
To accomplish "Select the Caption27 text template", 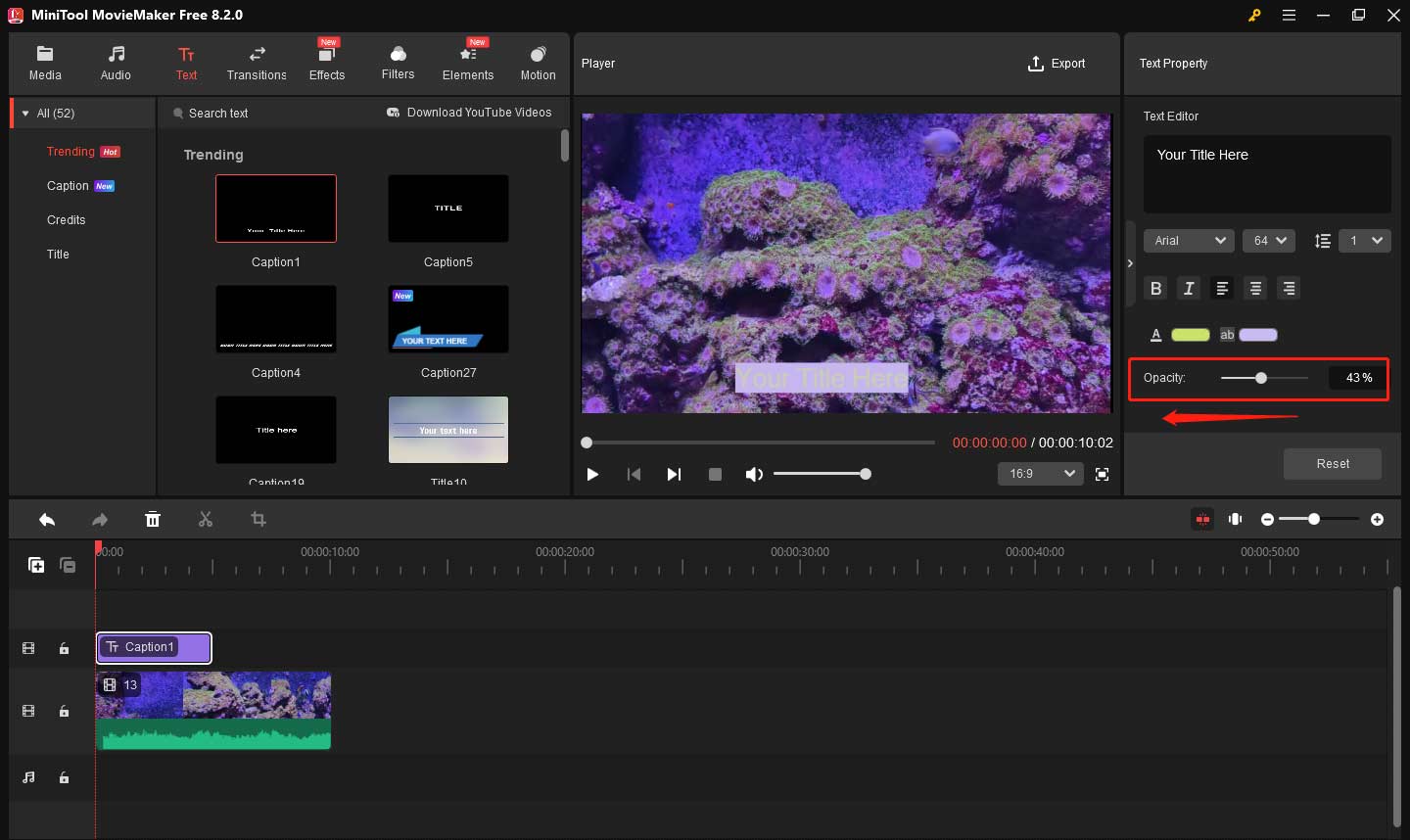I will [x=448, y=319].
